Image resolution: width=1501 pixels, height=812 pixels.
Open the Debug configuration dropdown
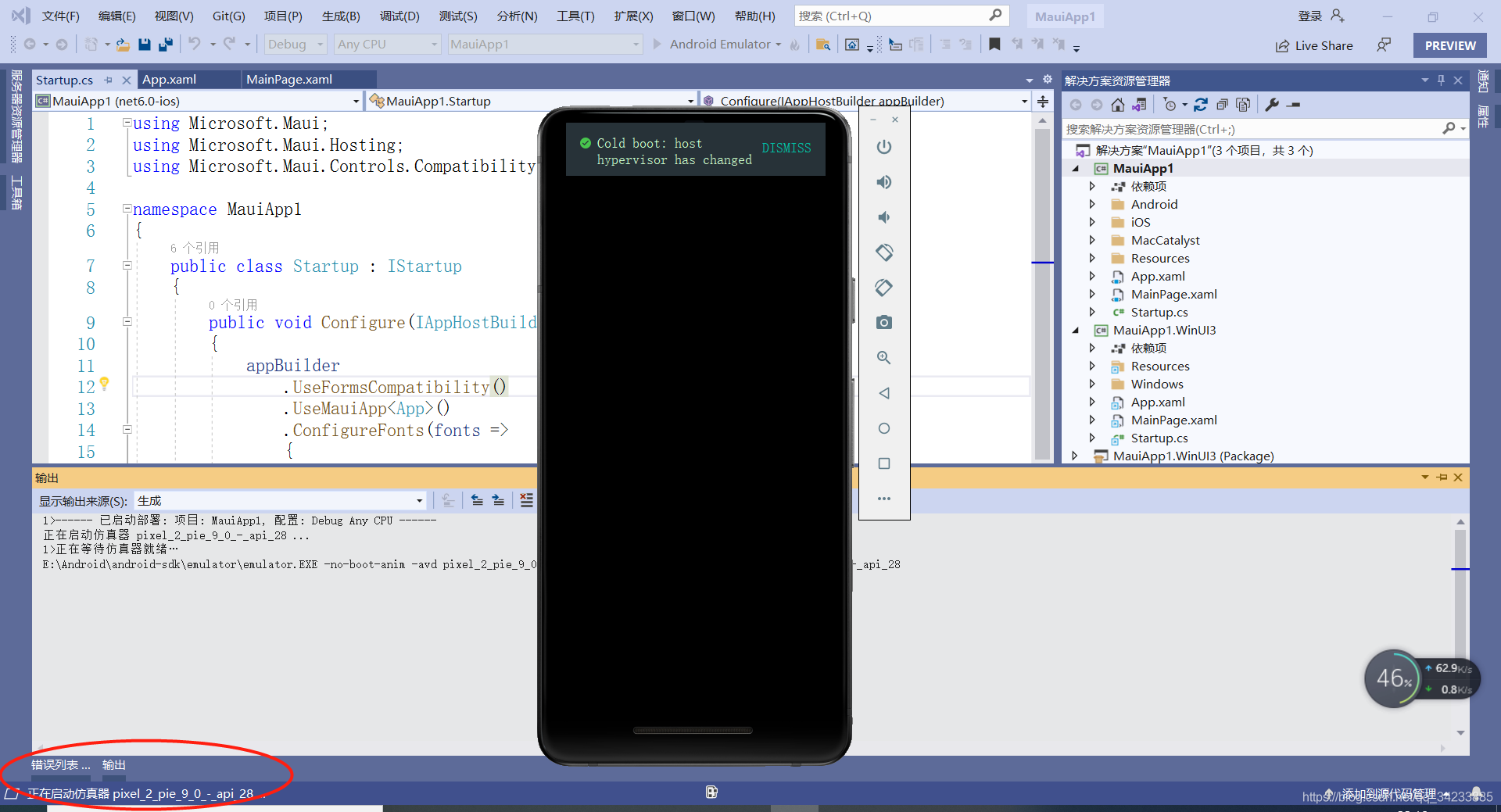click(295, 45)
